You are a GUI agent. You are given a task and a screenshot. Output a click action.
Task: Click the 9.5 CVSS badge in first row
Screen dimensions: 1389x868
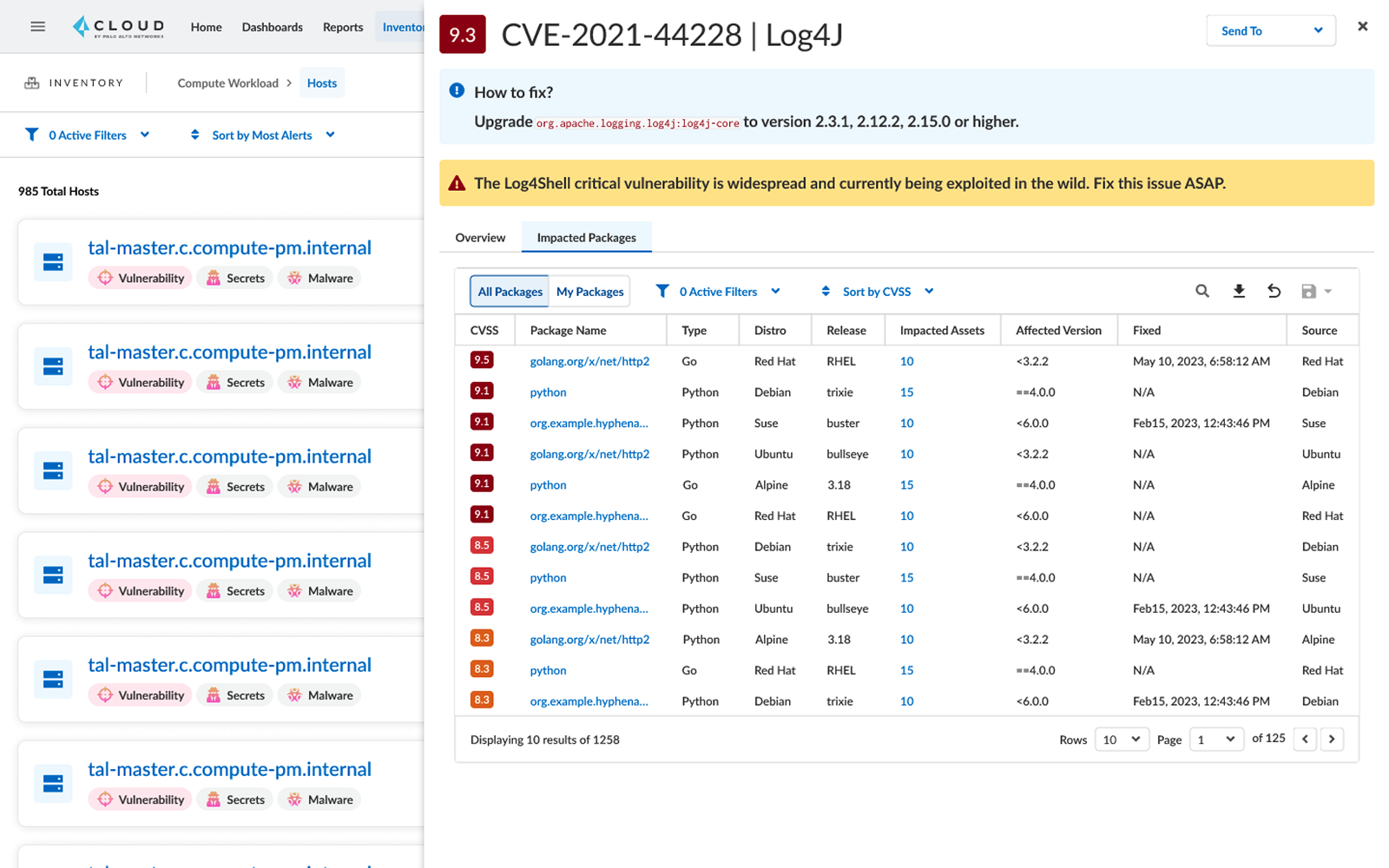pyautogui.click(x=482, y=360)
